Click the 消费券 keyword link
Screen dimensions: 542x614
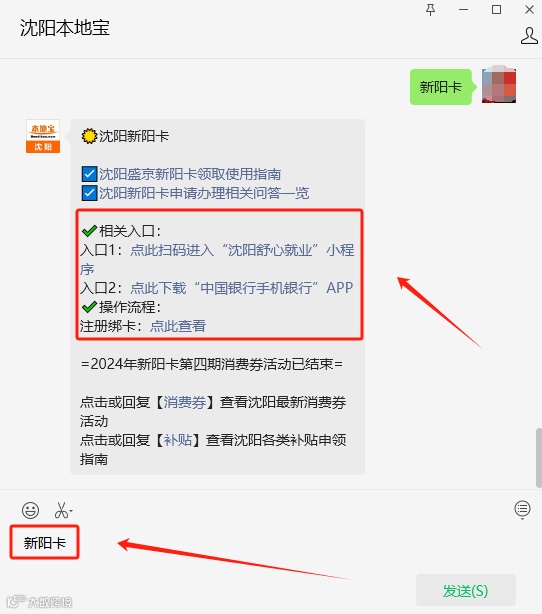coord(184,402)
